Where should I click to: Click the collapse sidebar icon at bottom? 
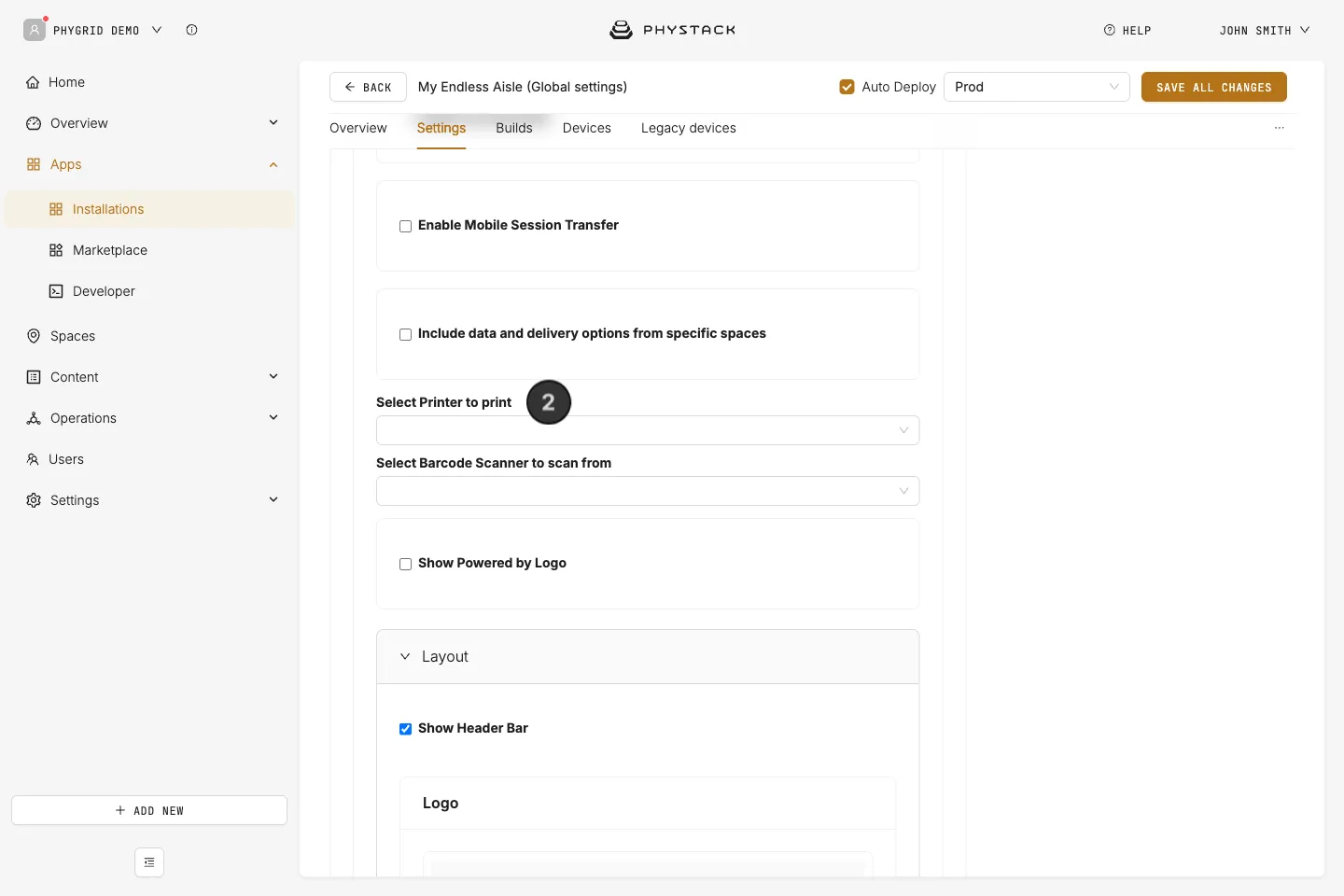(149, 862)
